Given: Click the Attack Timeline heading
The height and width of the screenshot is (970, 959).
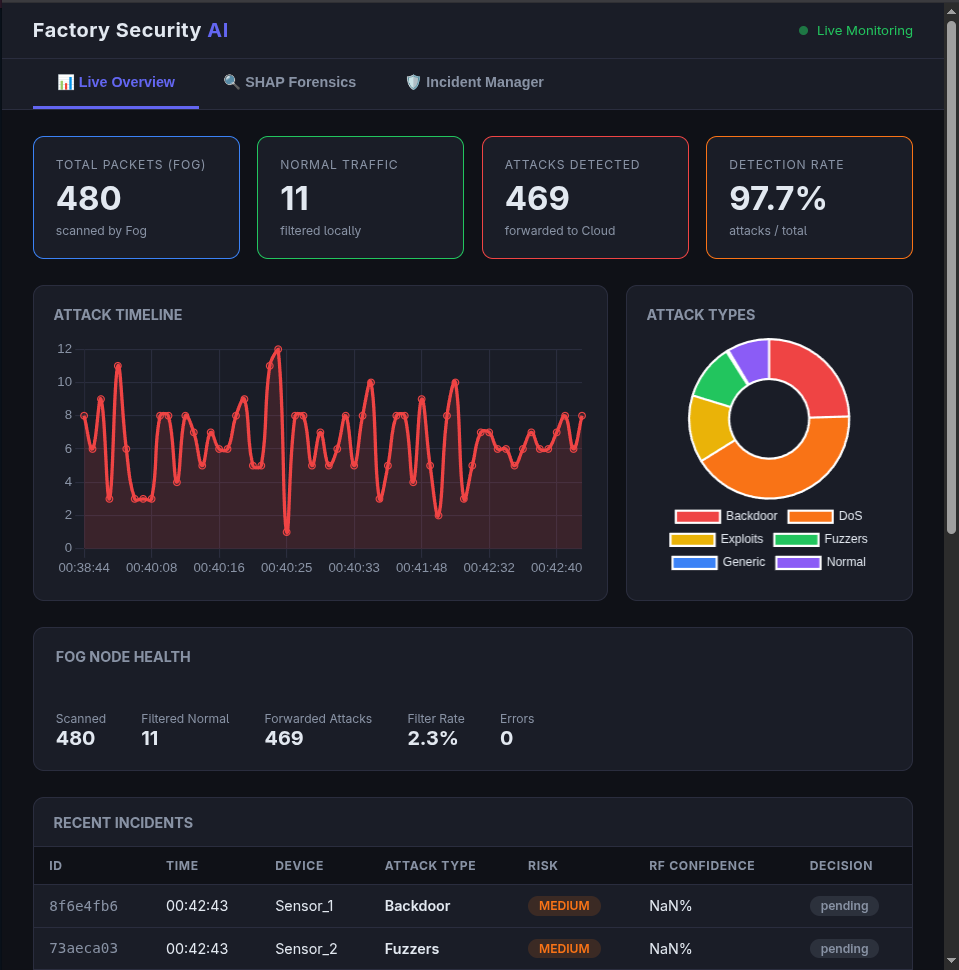Looking at the screenshot, I should coord(118,315).
